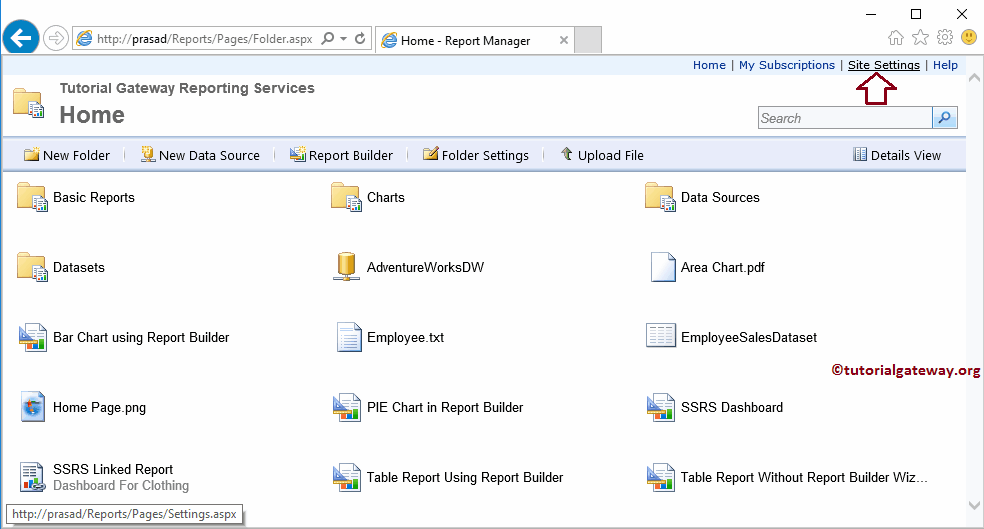Click the browser back arrow button
This screenshot has width=984, height=529.
(x=21, y=39)
